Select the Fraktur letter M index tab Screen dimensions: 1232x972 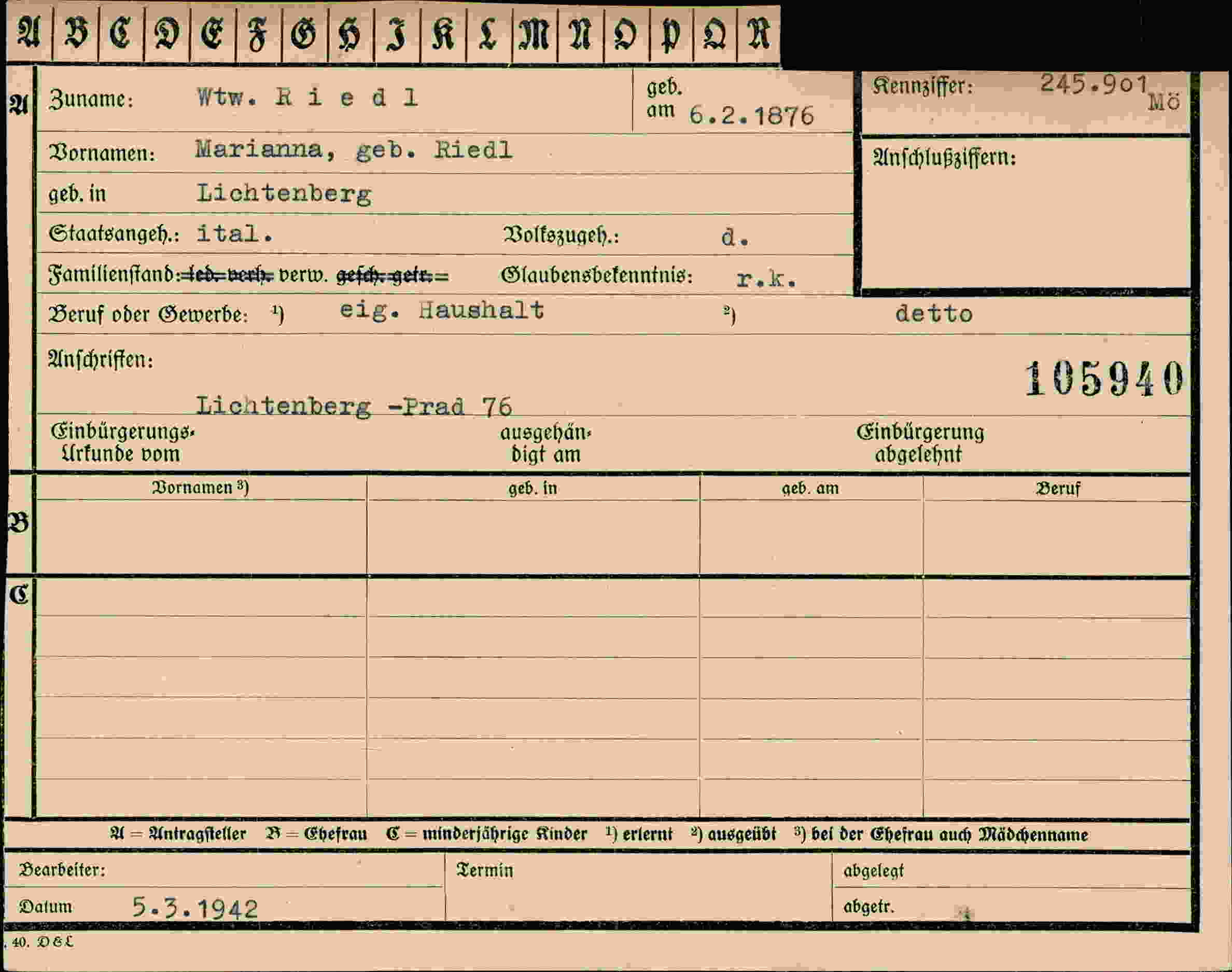[x=535, y=33]
